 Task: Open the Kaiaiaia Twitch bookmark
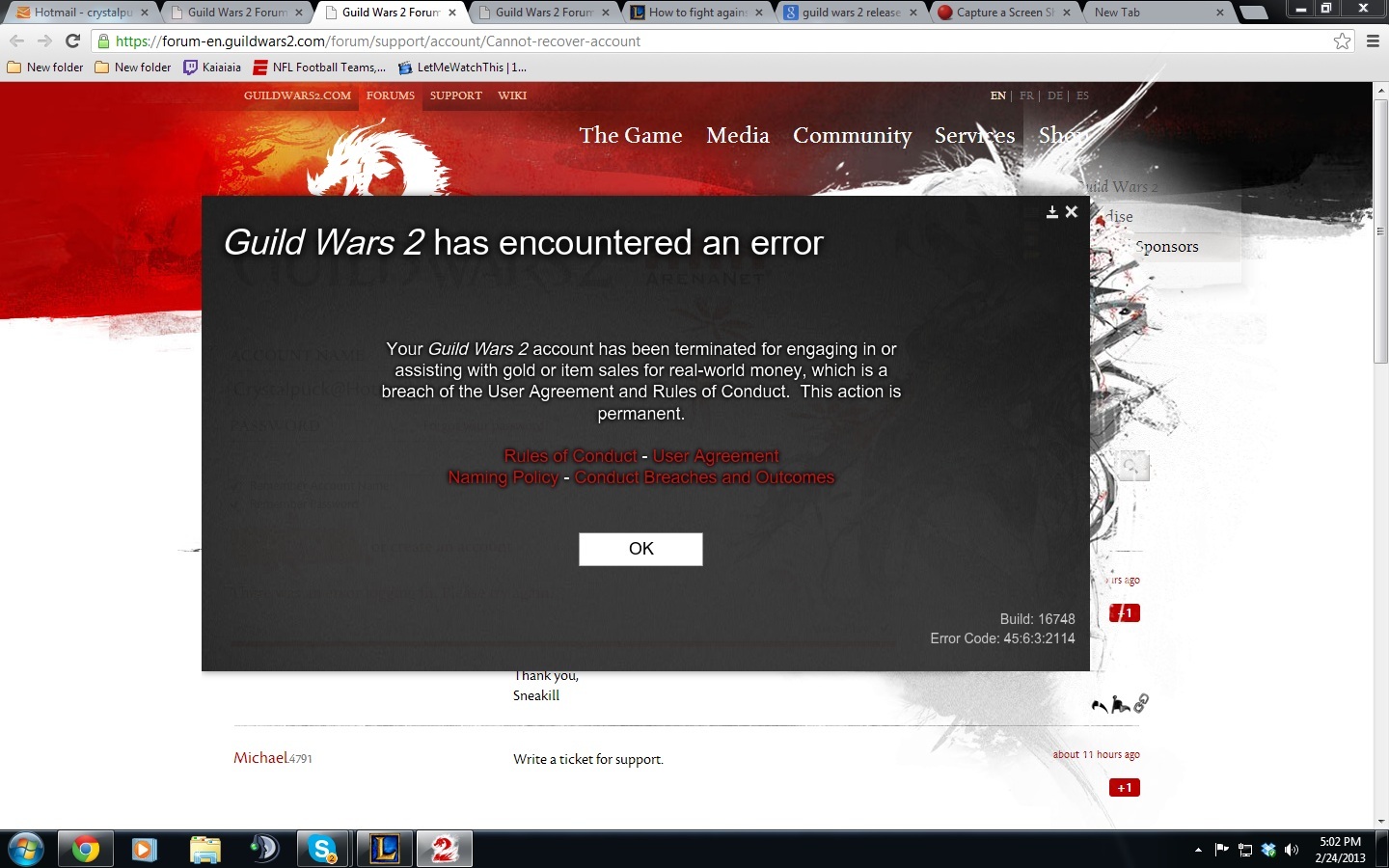(212, 68)
